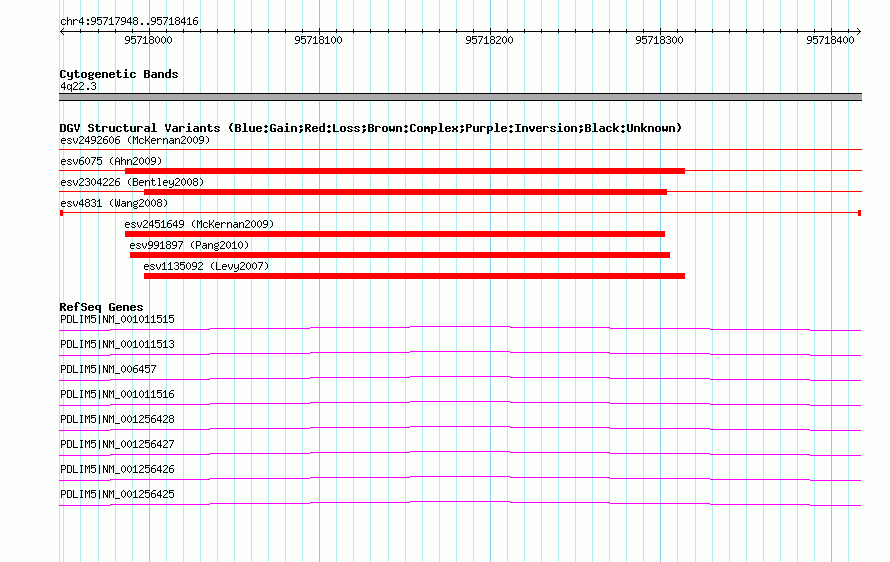Click gene label PDLIM5|NM_001011513
This screenshot has height=562, width=890.
click(117, 345)
